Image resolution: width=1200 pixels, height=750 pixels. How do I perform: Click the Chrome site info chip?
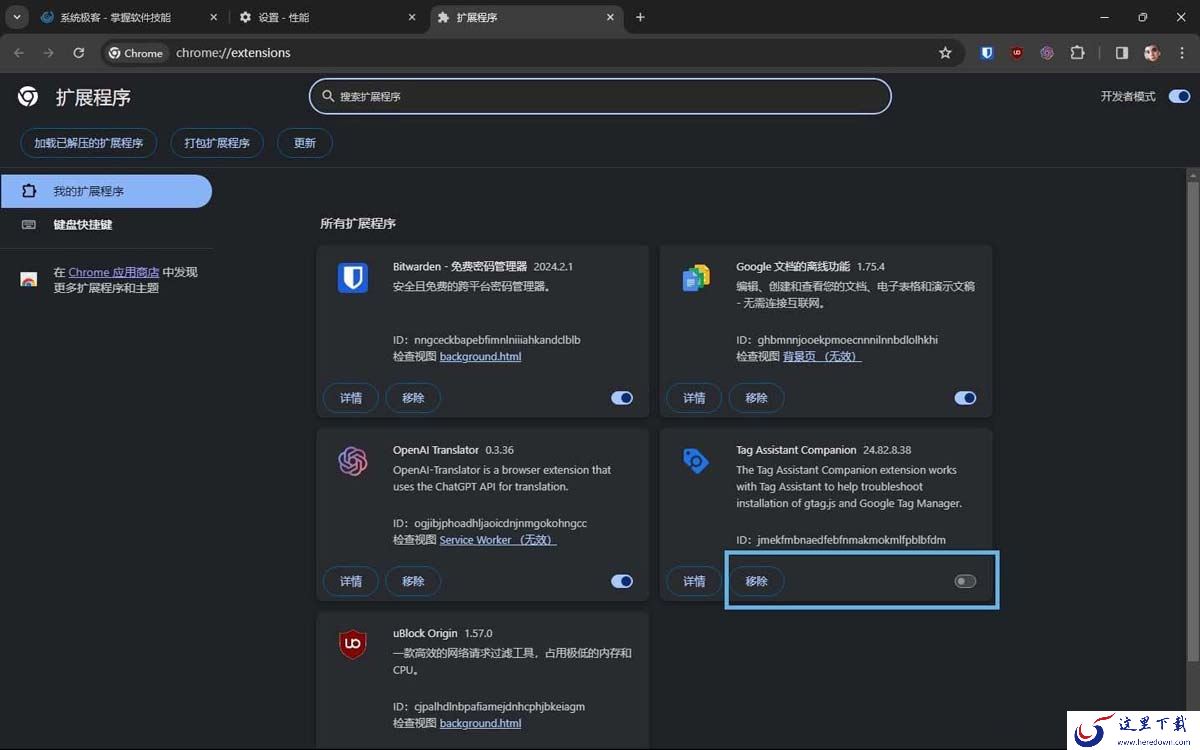click(x=136, y=53)
